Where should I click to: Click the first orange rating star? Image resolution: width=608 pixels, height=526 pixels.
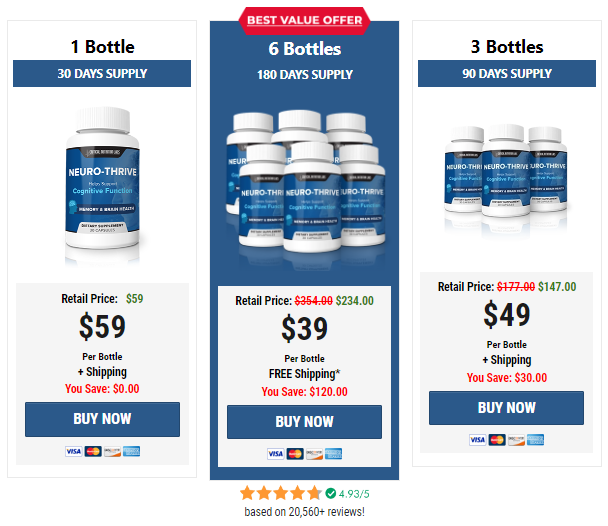[247, 493]
